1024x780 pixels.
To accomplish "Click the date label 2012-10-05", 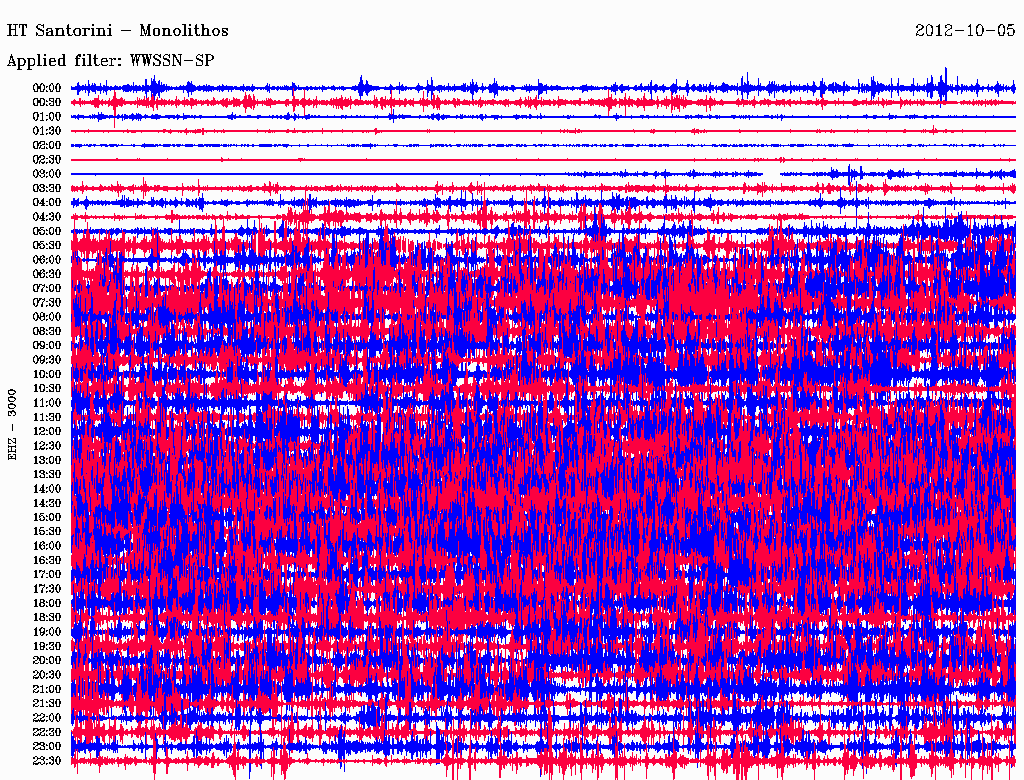I will [x=965, y=30].
